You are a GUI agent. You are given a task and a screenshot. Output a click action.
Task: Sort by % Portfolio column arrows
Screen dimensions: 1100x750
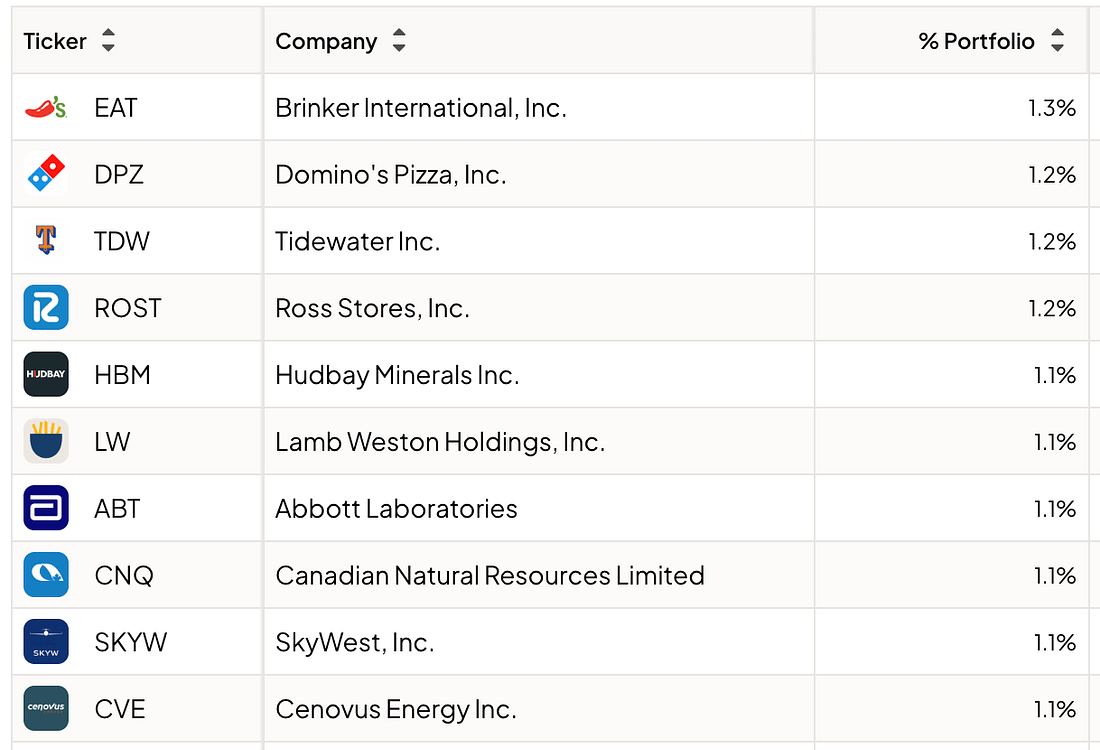1057,41
